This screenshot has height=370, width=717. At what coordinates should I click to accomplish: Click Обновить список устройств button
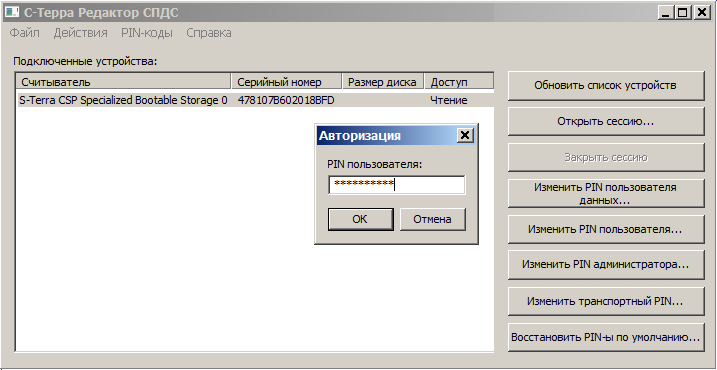[606, 86]
